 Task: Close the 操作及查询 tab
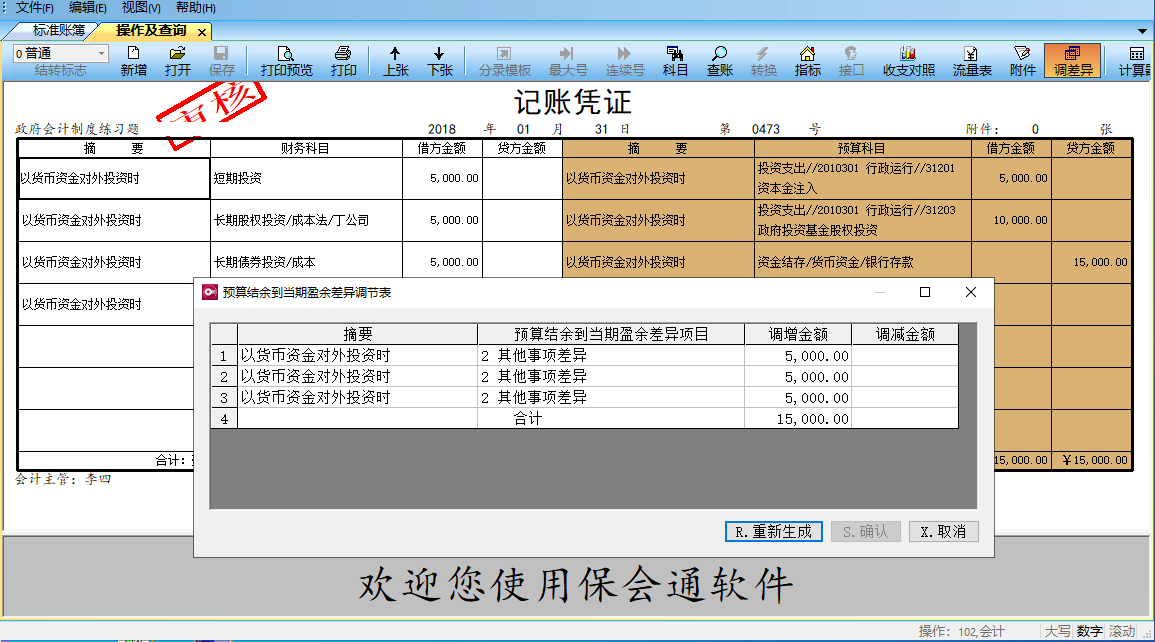tap(201, 32)
